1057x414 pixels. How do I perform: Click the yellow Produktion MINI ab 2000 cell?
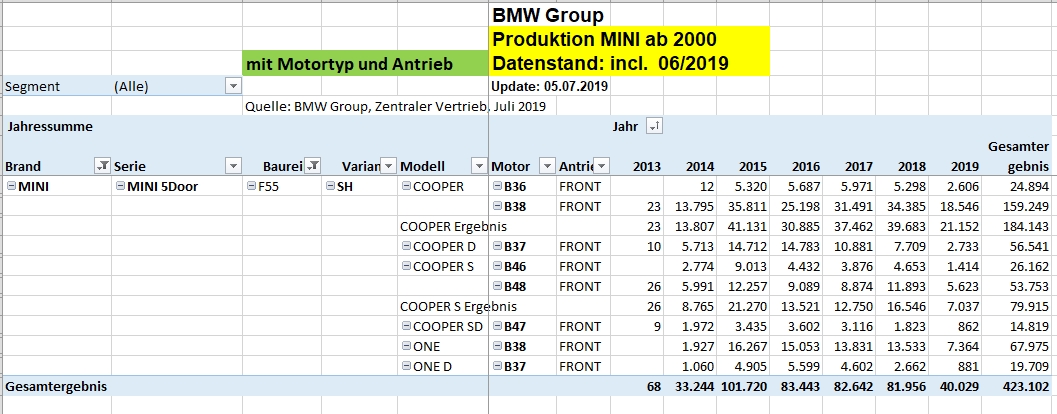(x=629, y=41)
